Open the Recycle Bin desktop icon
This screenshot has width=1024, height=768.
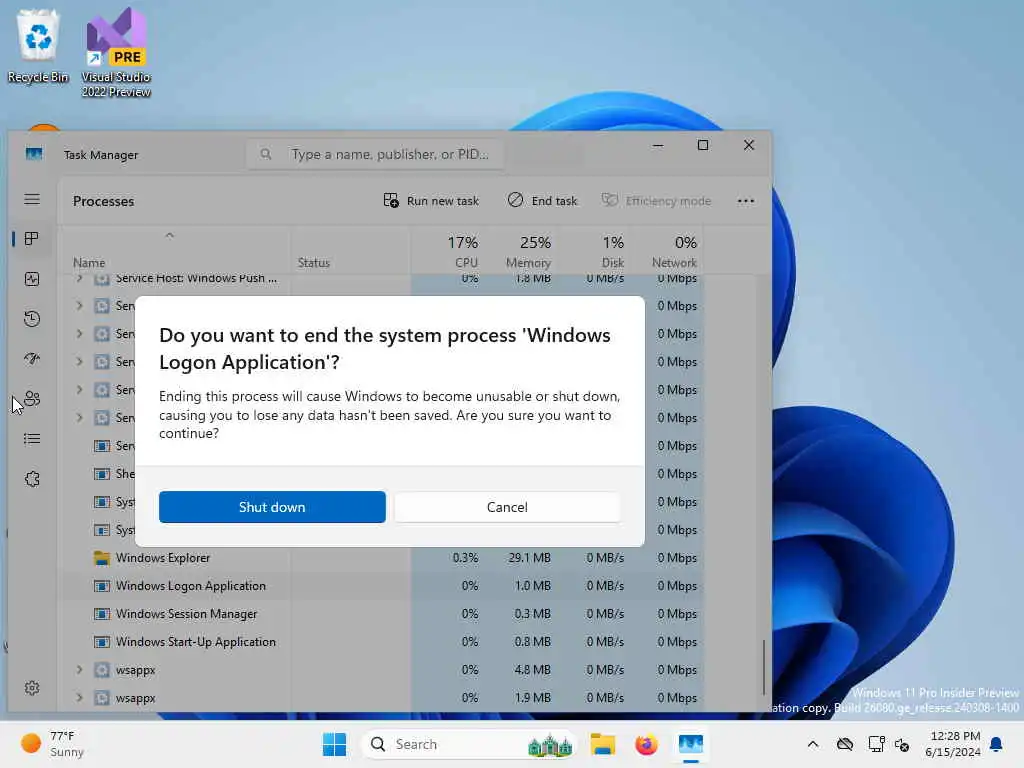tap(38, 47)
